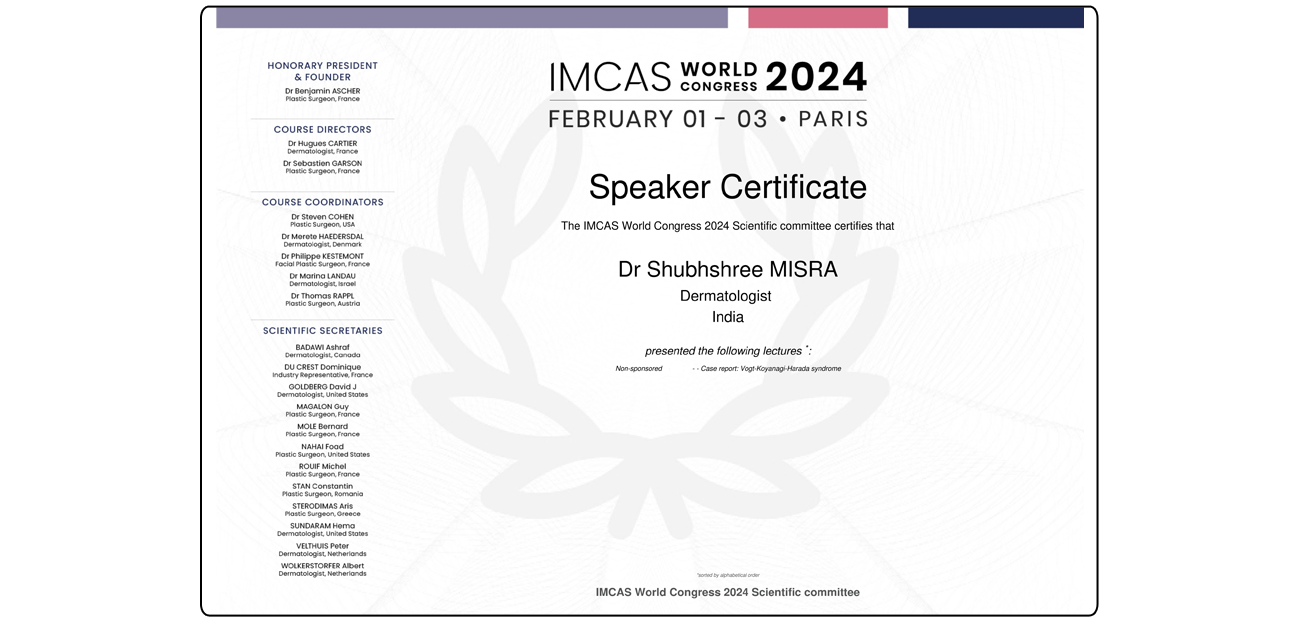Click "Plastic Surgeon, Greece" role line
Viewport: 1300px width, 622px height.
click(x=322, y=514)
